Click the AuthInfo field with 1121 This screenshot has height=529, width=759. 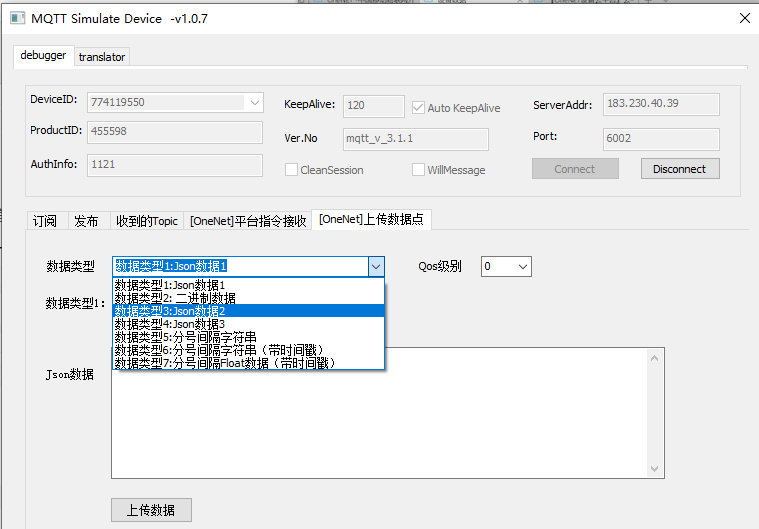click(175, 165)
